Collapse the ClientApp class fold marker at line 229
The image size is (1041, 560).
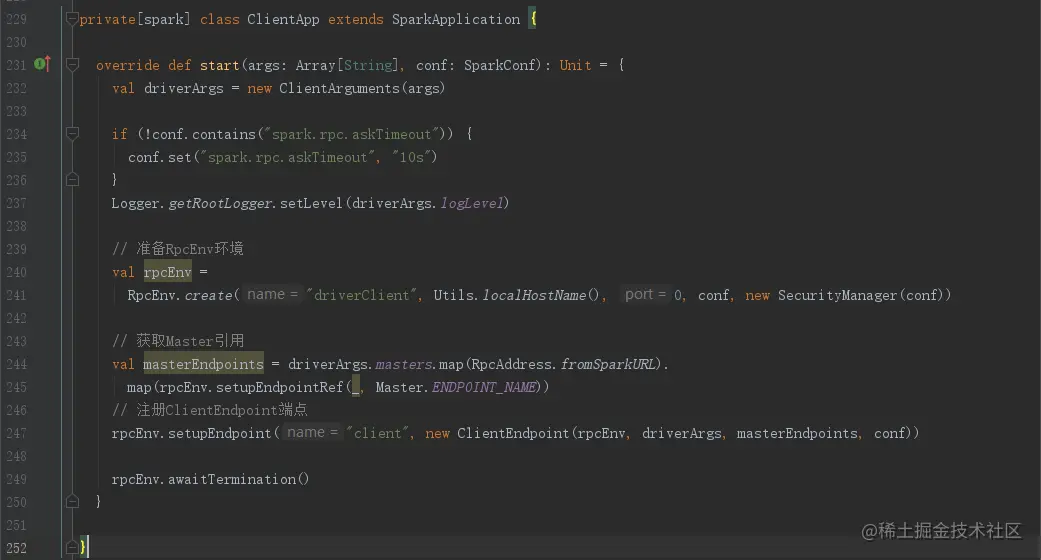point(72,19)
